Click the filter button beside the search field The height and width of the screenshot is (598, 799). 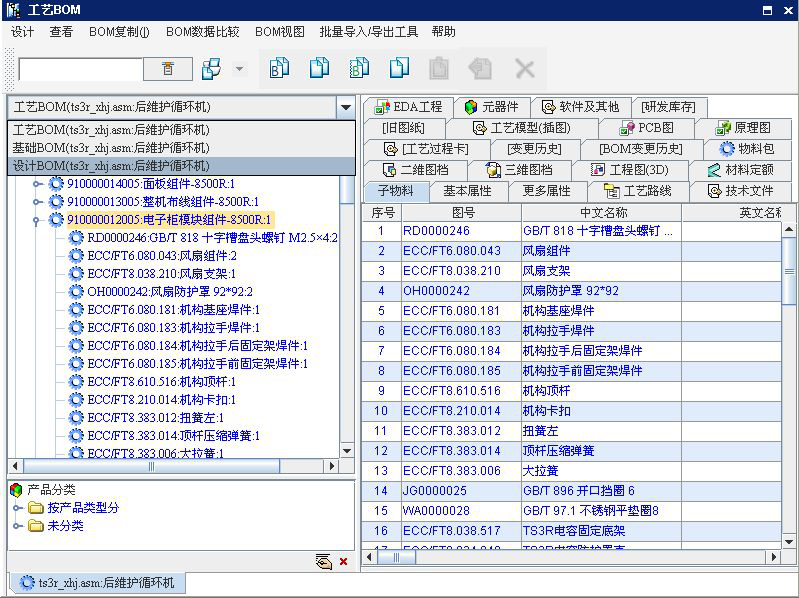168,69
